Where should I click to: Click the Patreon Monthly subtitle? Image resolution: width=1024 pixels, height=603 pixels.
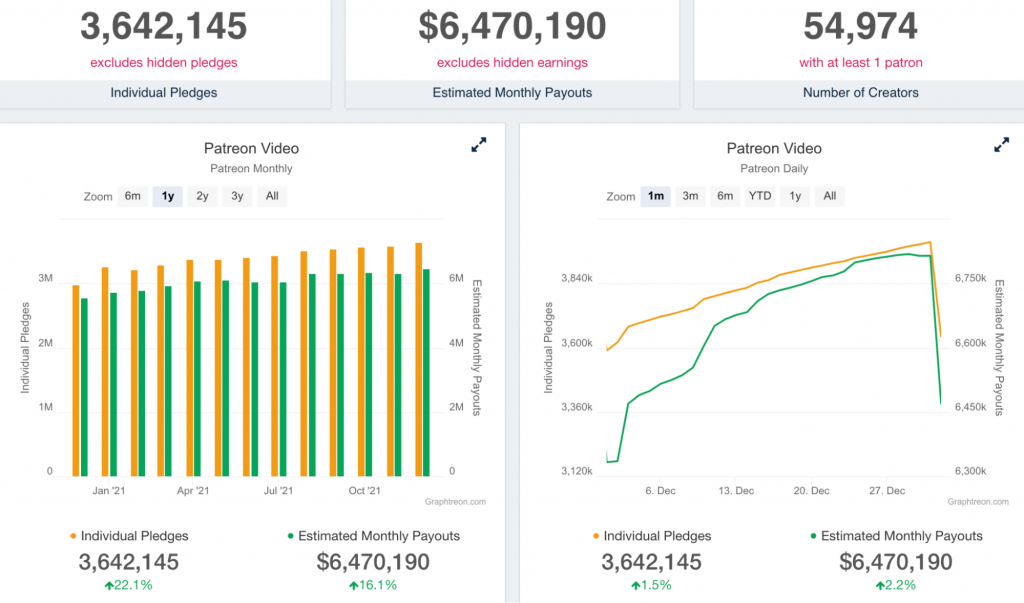pyautogui.click(x=251, y=169)
